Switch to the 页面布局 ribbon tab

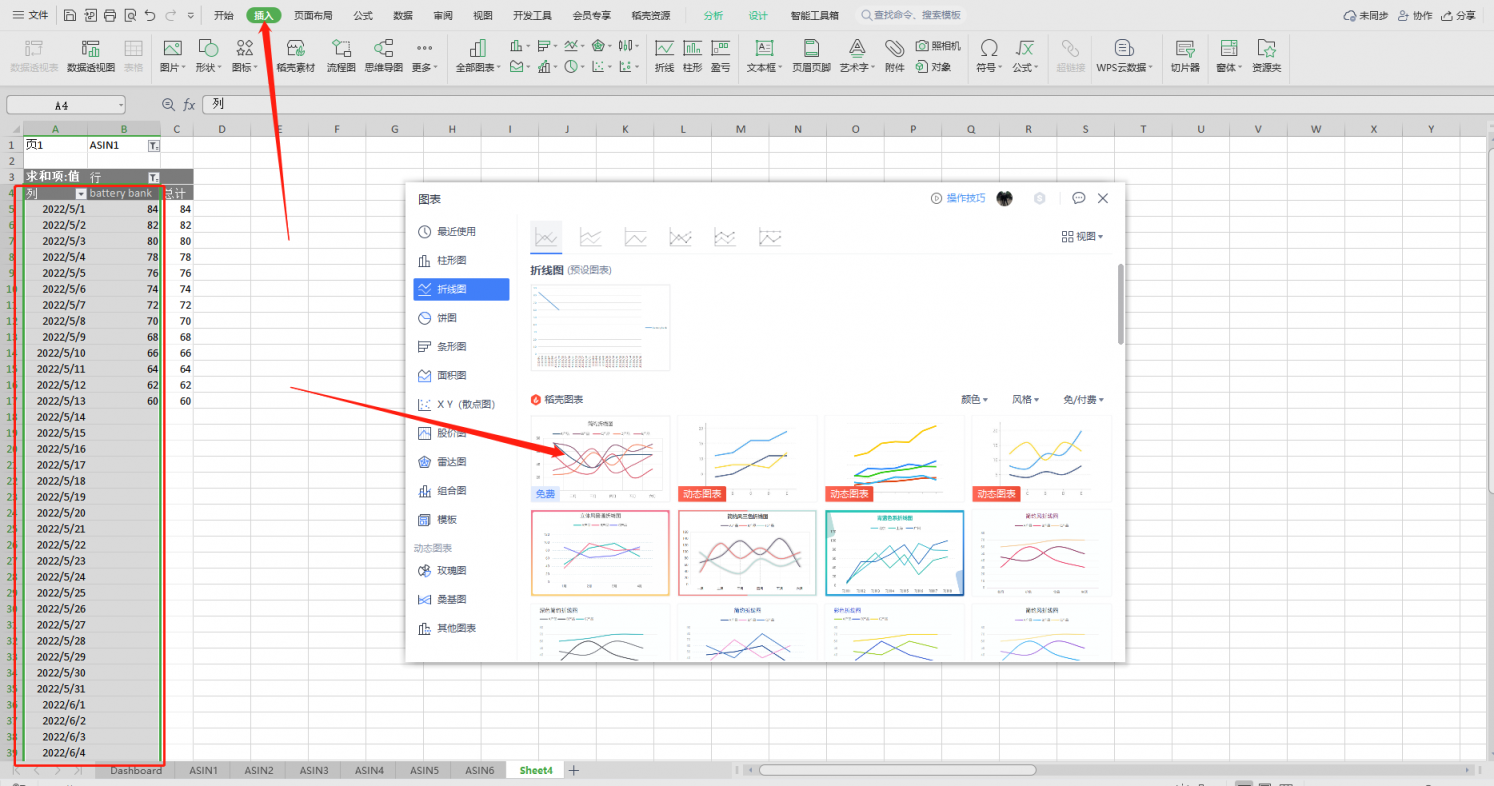tap(313, 15)
